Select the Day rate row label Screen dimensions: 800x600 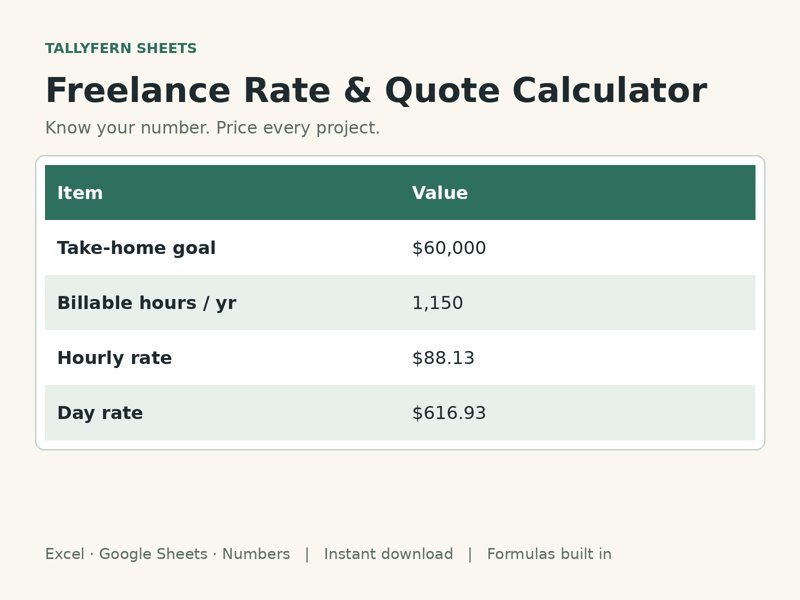[x=100, y=413]
